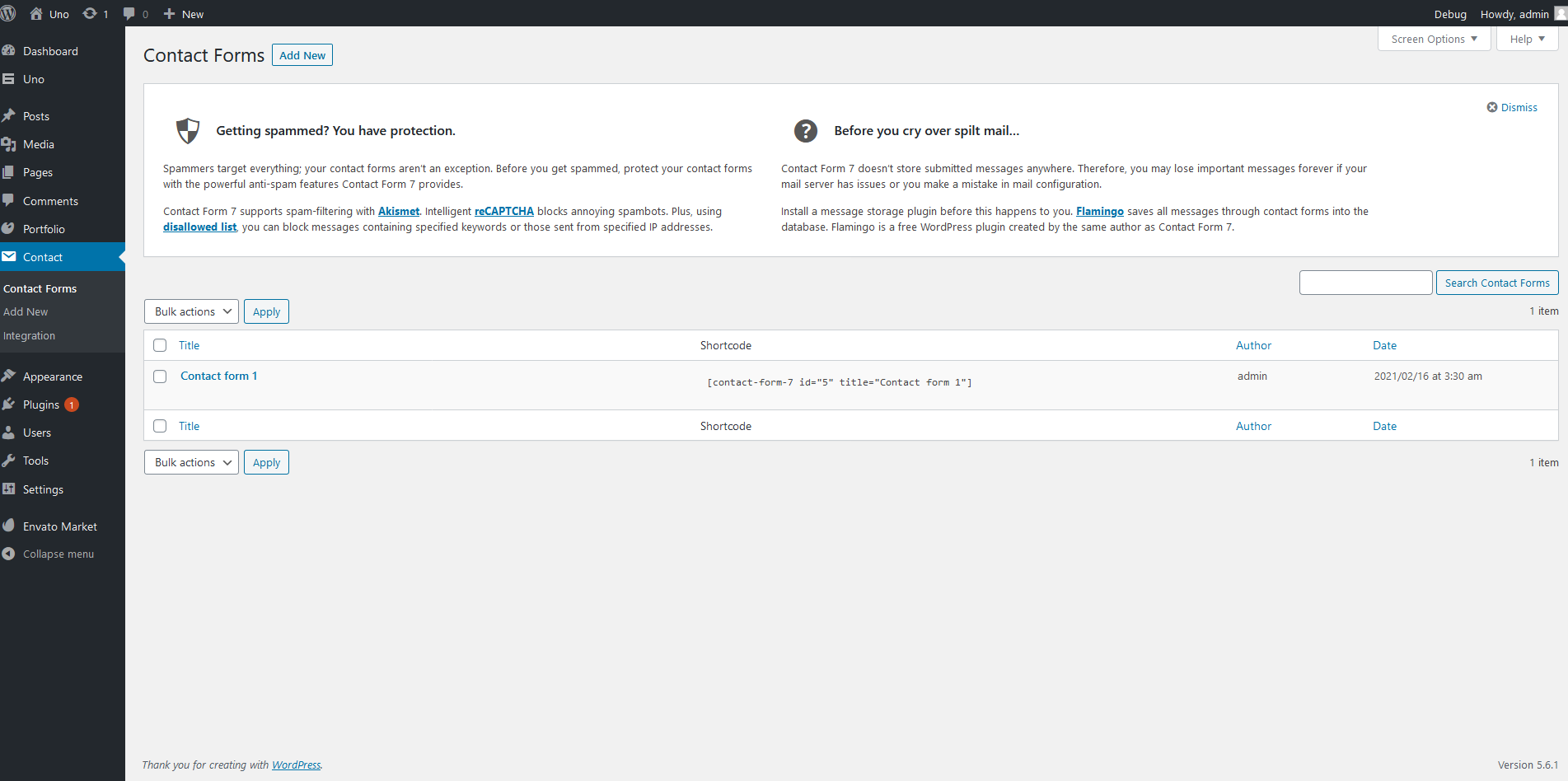Click the Dismiss link text

click(x=1519, y=108)
